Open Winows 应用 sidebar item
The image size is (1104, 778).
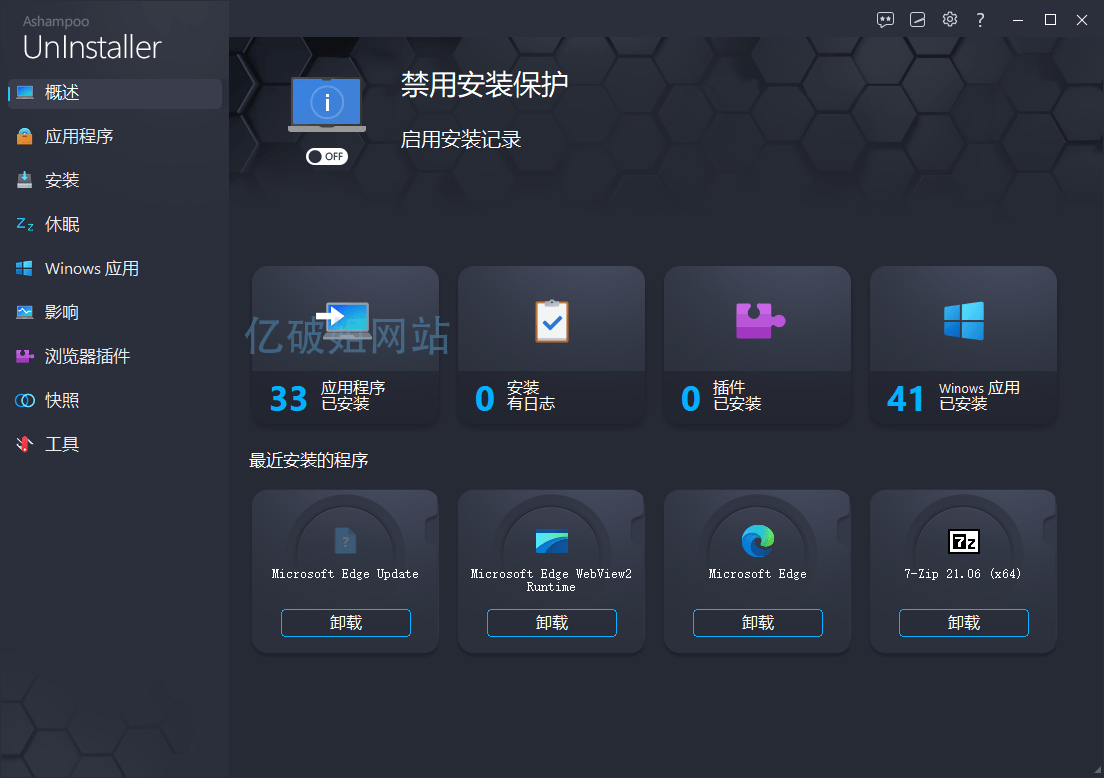click(91, 269)
